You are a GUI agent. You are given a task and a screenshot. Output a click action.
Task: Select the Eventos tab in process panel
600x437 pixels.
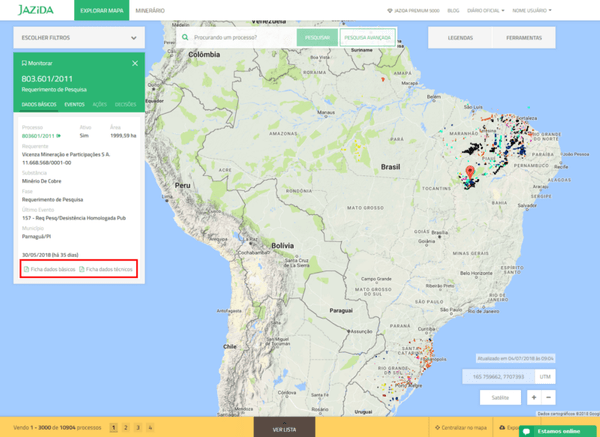[x=74, y=104]
